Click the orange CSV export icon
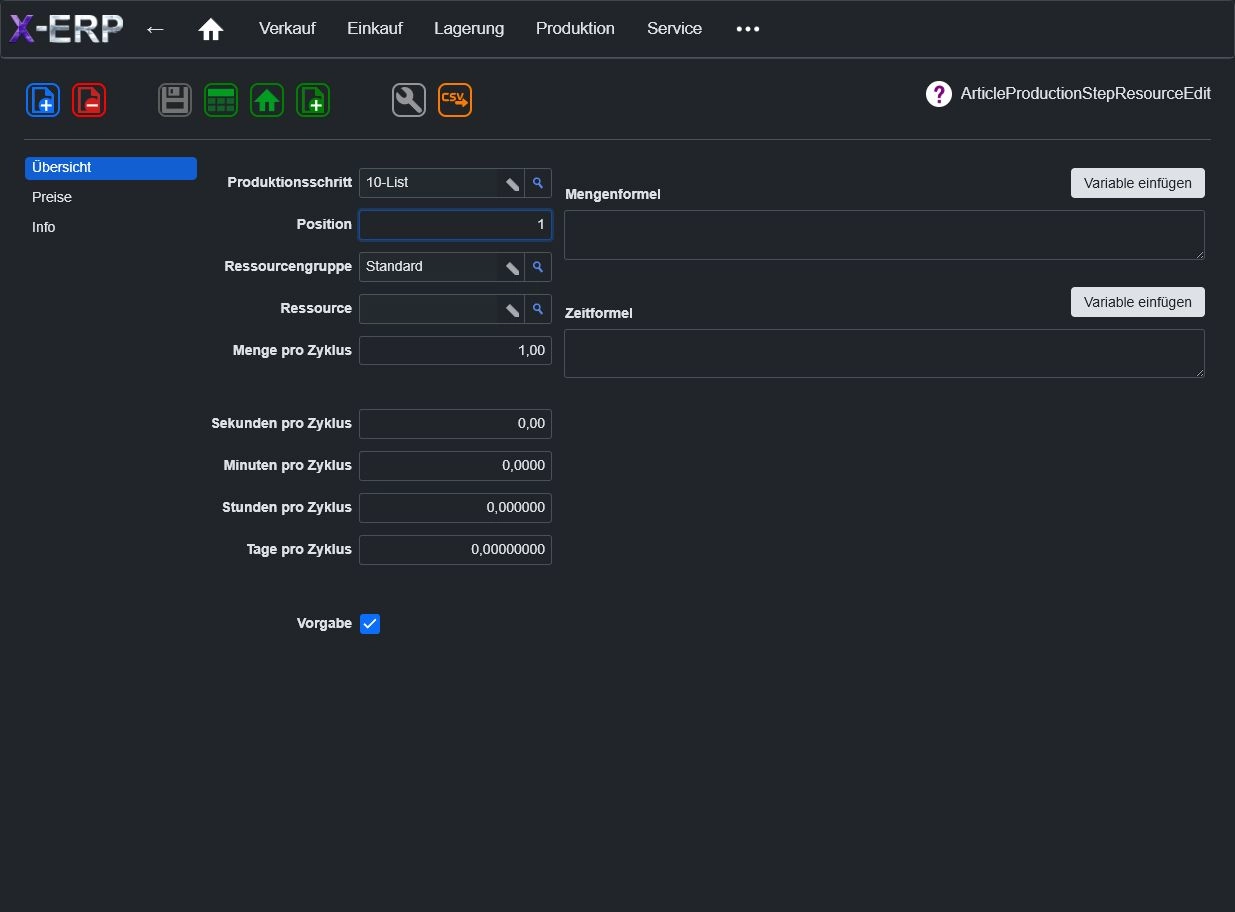Image resolution: width=1235 pixels, height=912 pixels. point(455,100)
